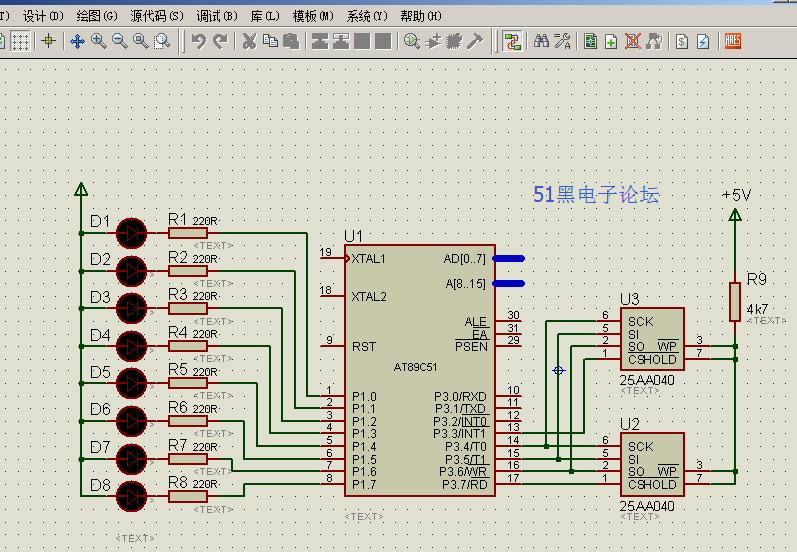Open the 库(L) menu
Image resolution: width=797 pixels, height=552 pixels.
[x=265, y=16]
